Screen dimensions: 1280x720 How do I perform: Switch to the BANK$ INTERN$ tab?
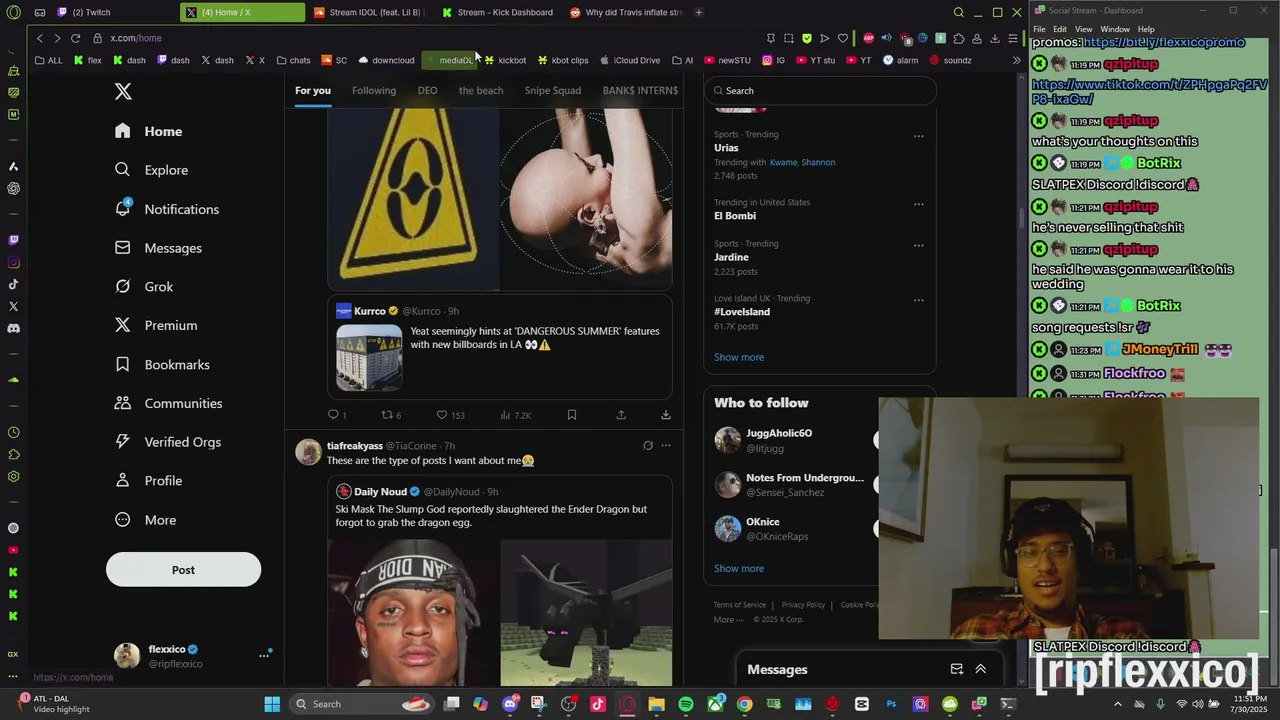640,90
